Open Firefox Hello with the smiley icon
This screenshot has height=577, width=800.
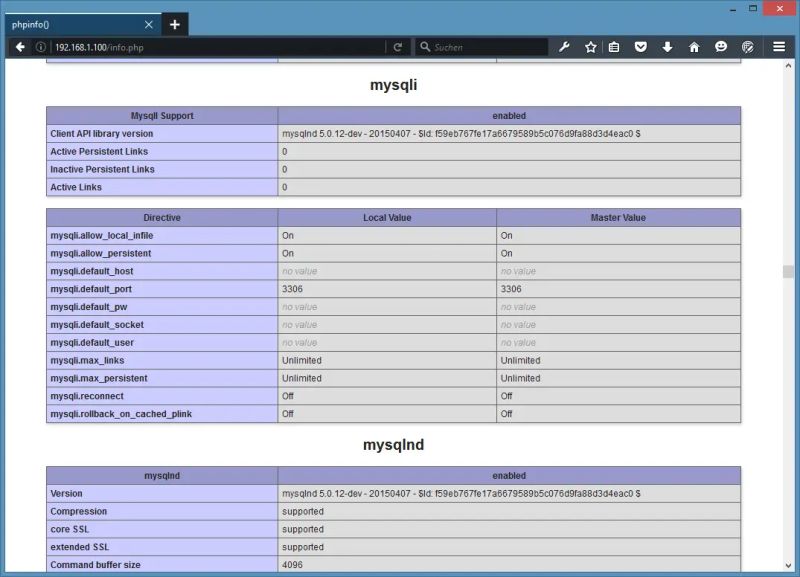click(x=720, y=46)
